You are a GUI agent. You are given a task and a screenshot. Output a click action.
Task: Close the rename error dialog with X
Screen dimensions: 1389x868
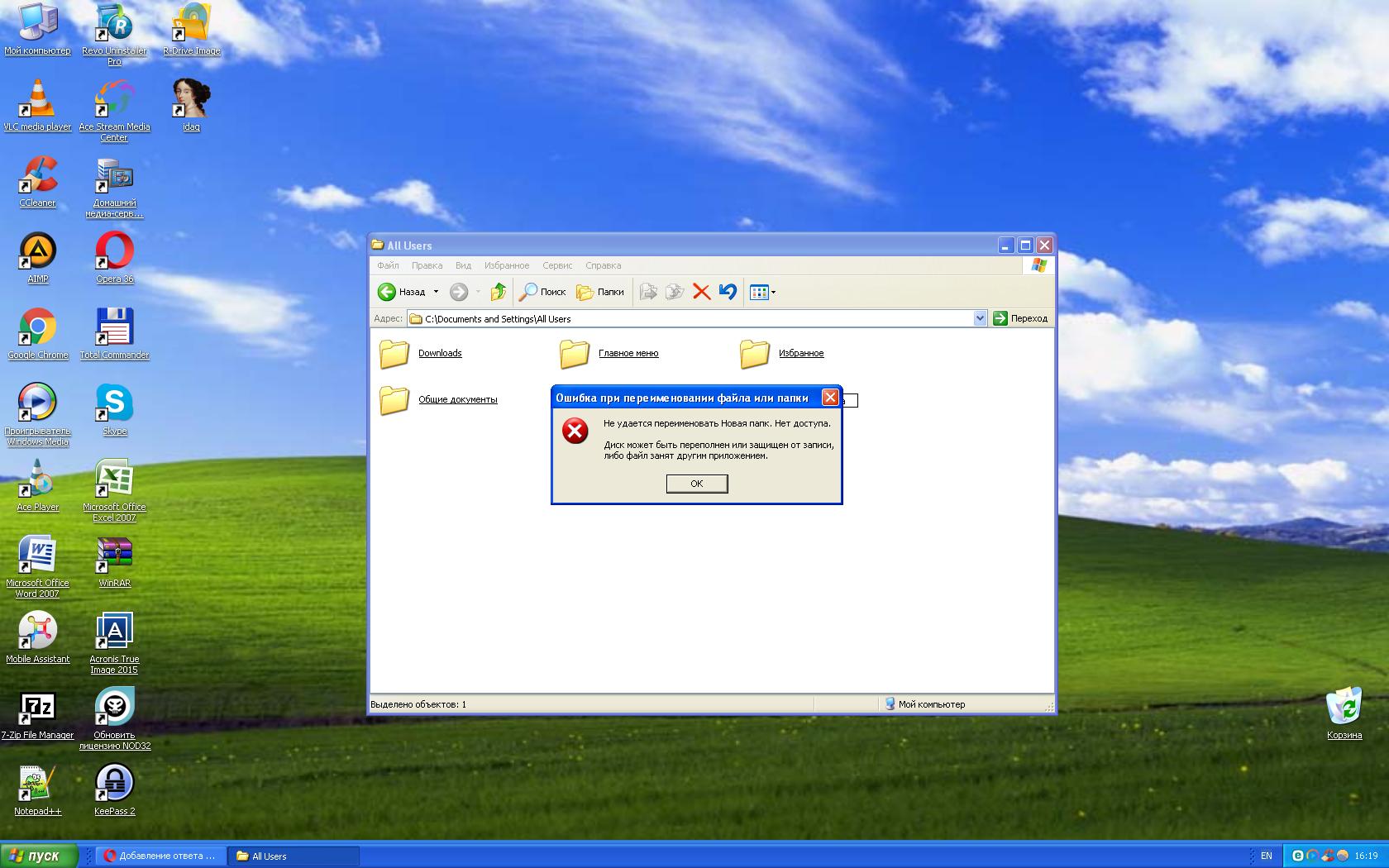tap(830, 398)
